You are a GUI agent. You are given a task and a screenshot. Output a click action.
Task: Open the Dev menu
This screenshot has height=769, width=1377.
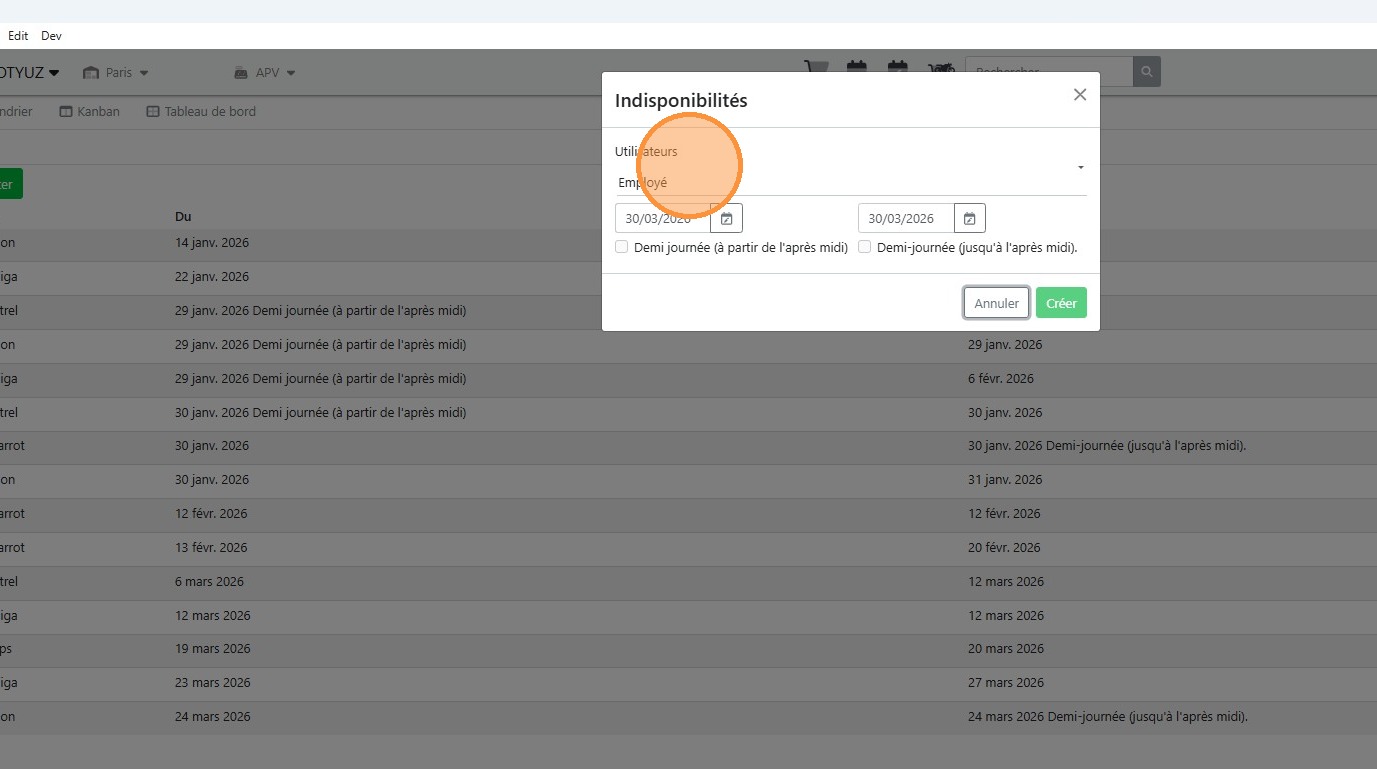coord(51,36)
